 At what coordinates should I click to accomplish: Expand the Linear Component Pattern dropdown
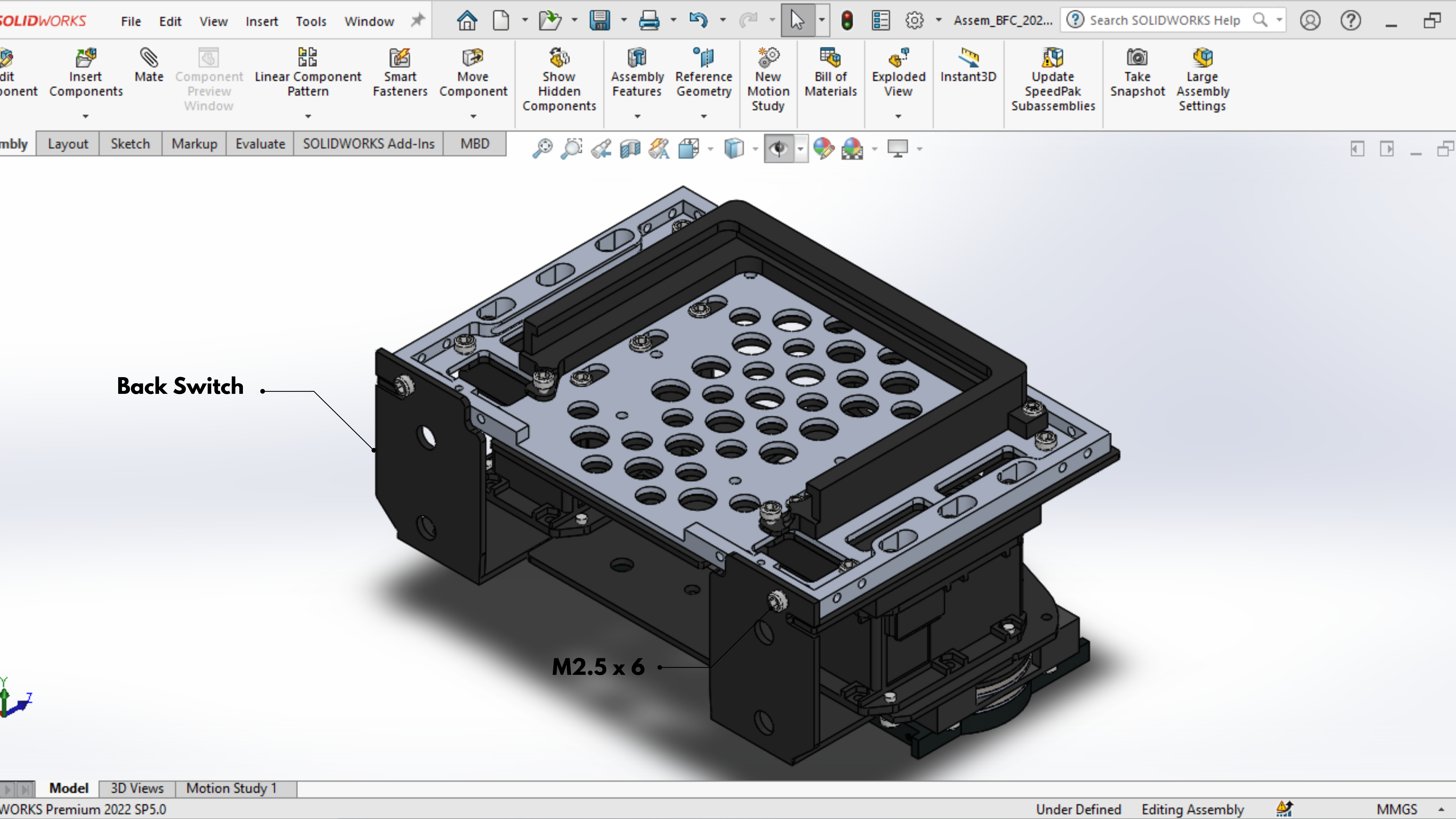pos(308,116)
